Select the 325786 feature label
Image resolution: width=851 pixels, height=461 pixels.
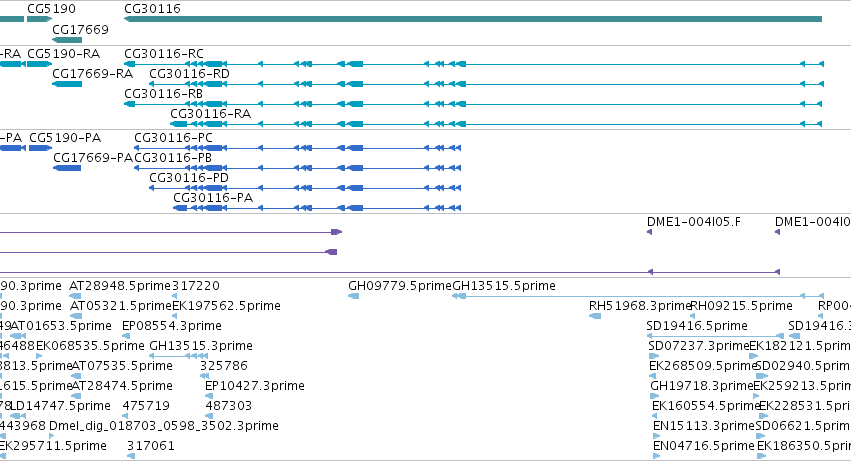(224, 366)
